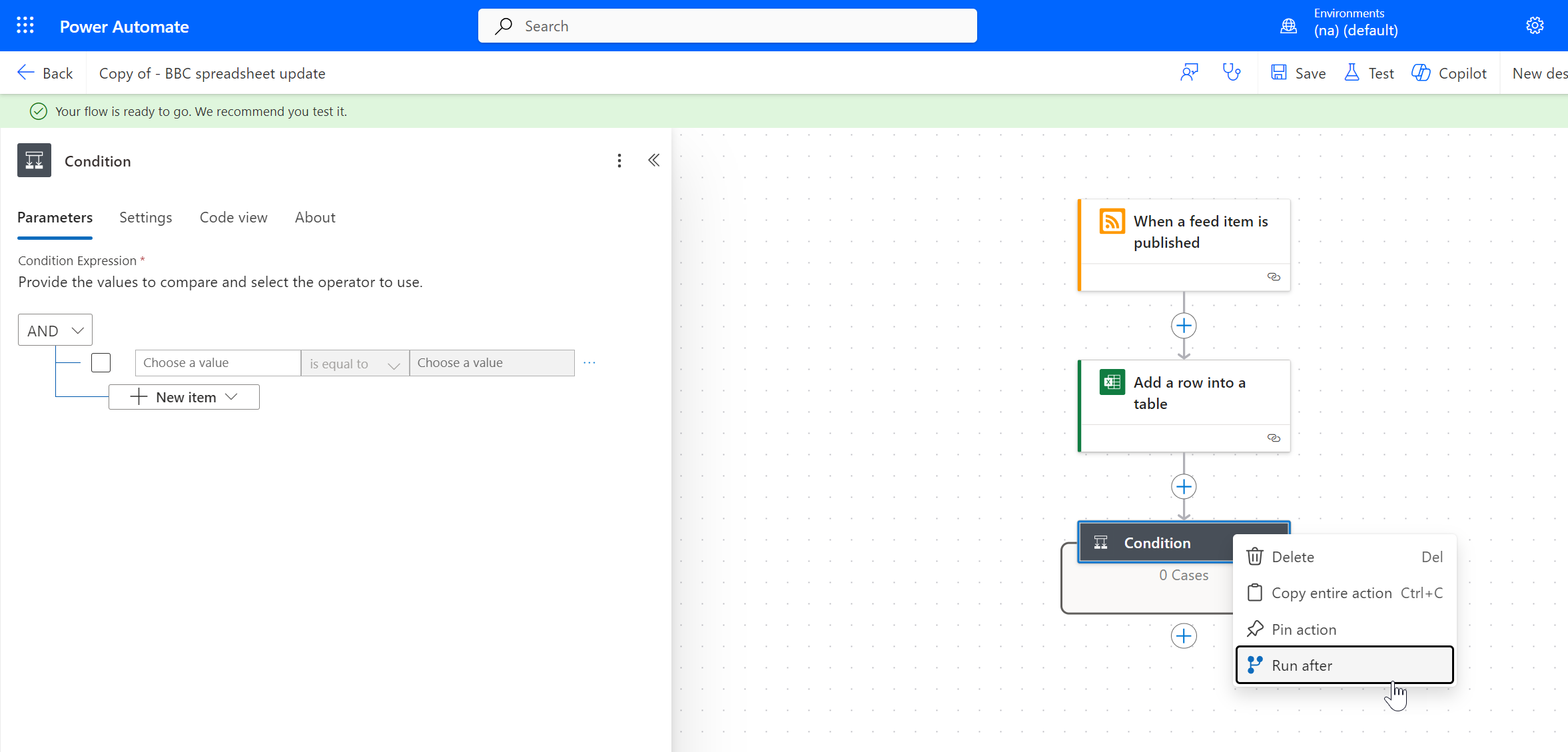Click the first Choose a value field
Screen dimensions: 1568x752
218,363
